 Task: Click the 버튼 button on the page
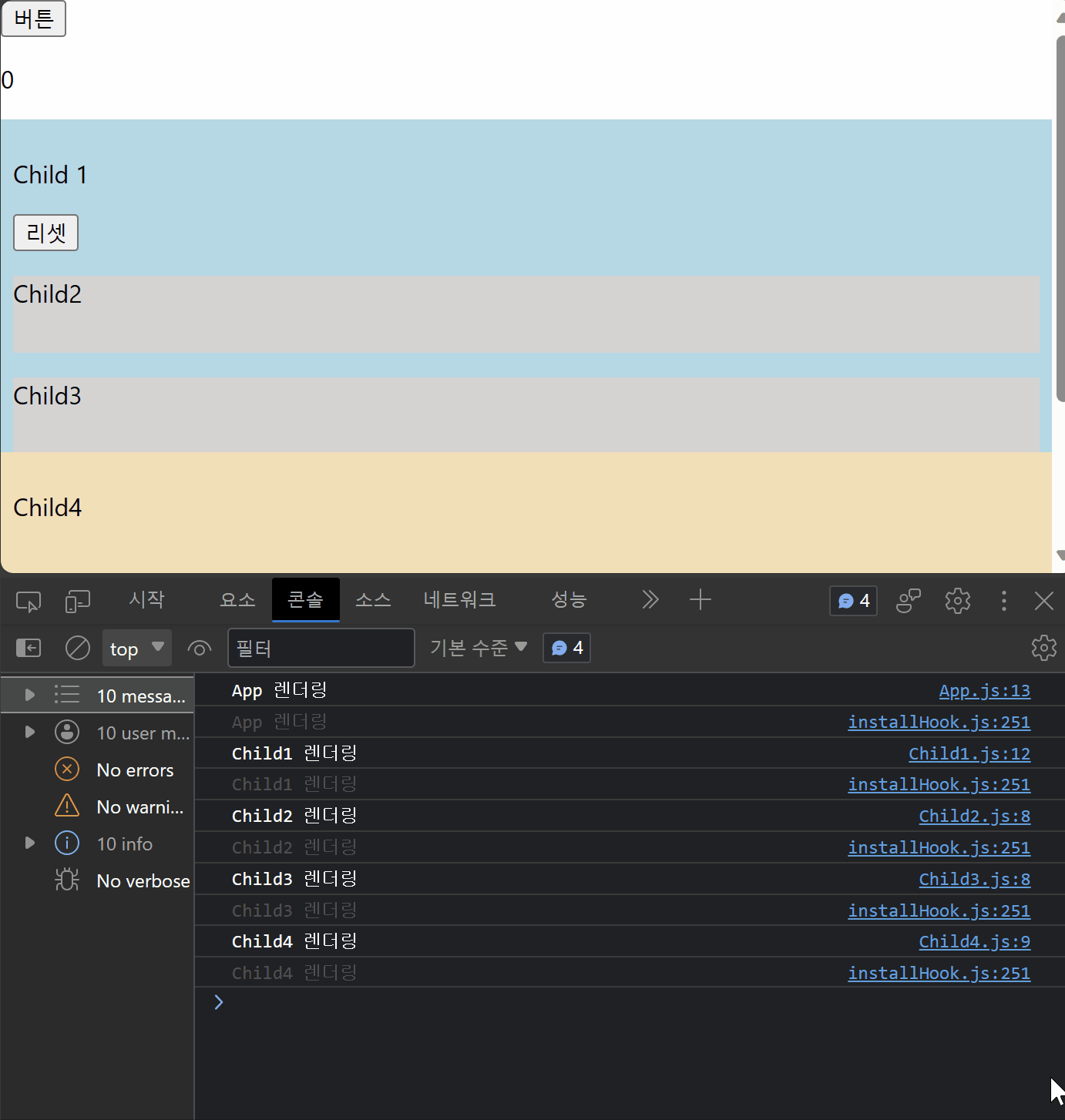point(33,18)
